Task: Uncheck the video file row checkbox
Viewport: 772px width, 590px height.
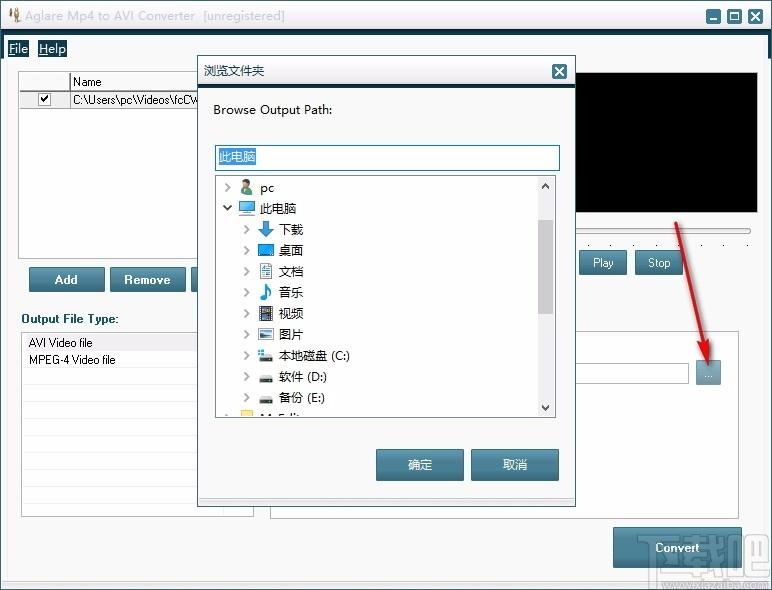Action: pyautogui.click(x=44, y=99)
